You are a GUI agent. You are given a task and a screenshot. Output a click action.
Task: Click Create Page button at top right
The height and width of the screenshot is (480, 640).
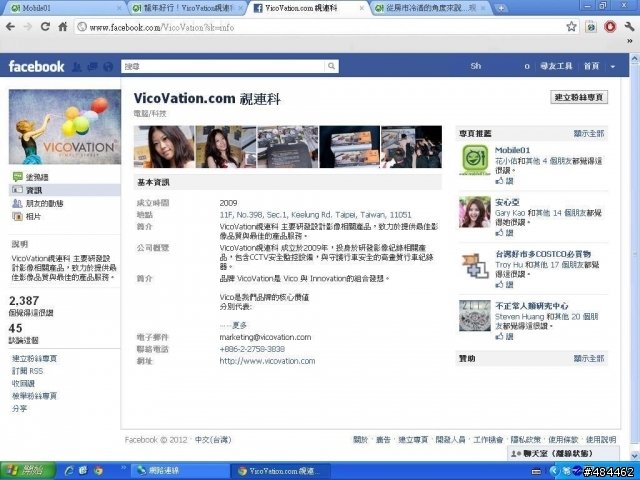pyautogui.click(x=579, y=97)
